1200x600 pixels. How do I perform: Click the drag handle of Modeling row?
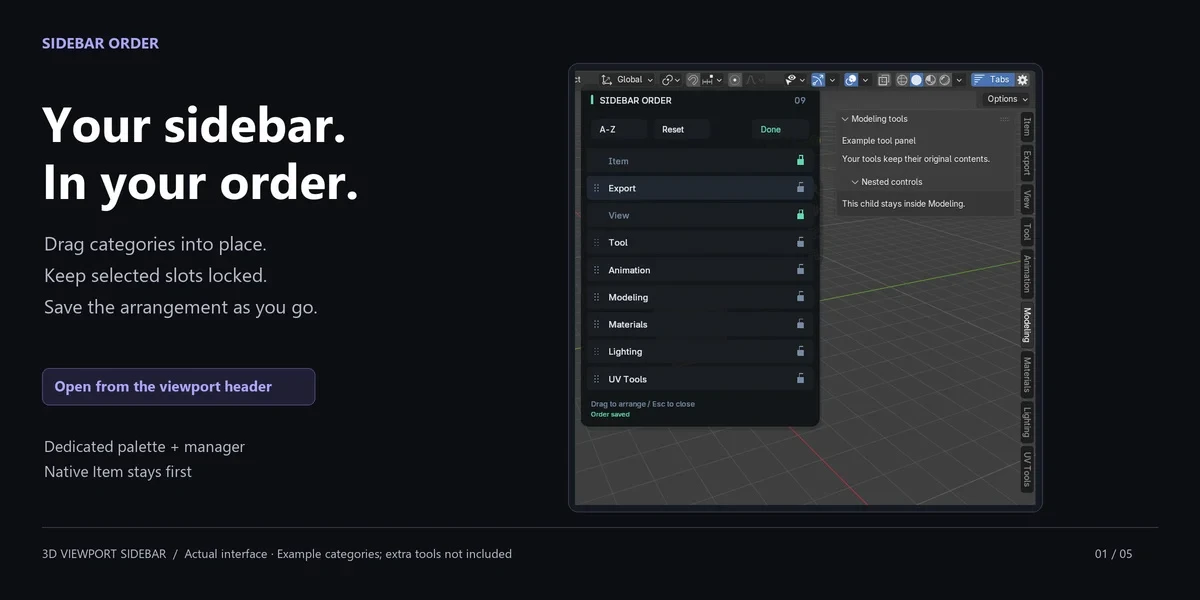pos(597,297)
